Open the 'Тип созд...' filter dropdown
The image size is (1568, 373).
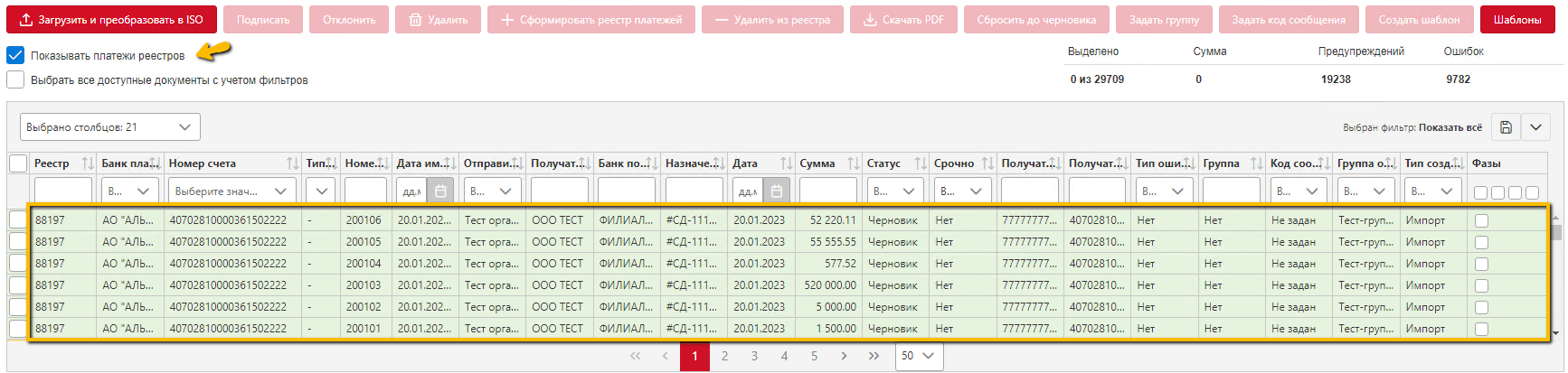tap(1433, 191)
